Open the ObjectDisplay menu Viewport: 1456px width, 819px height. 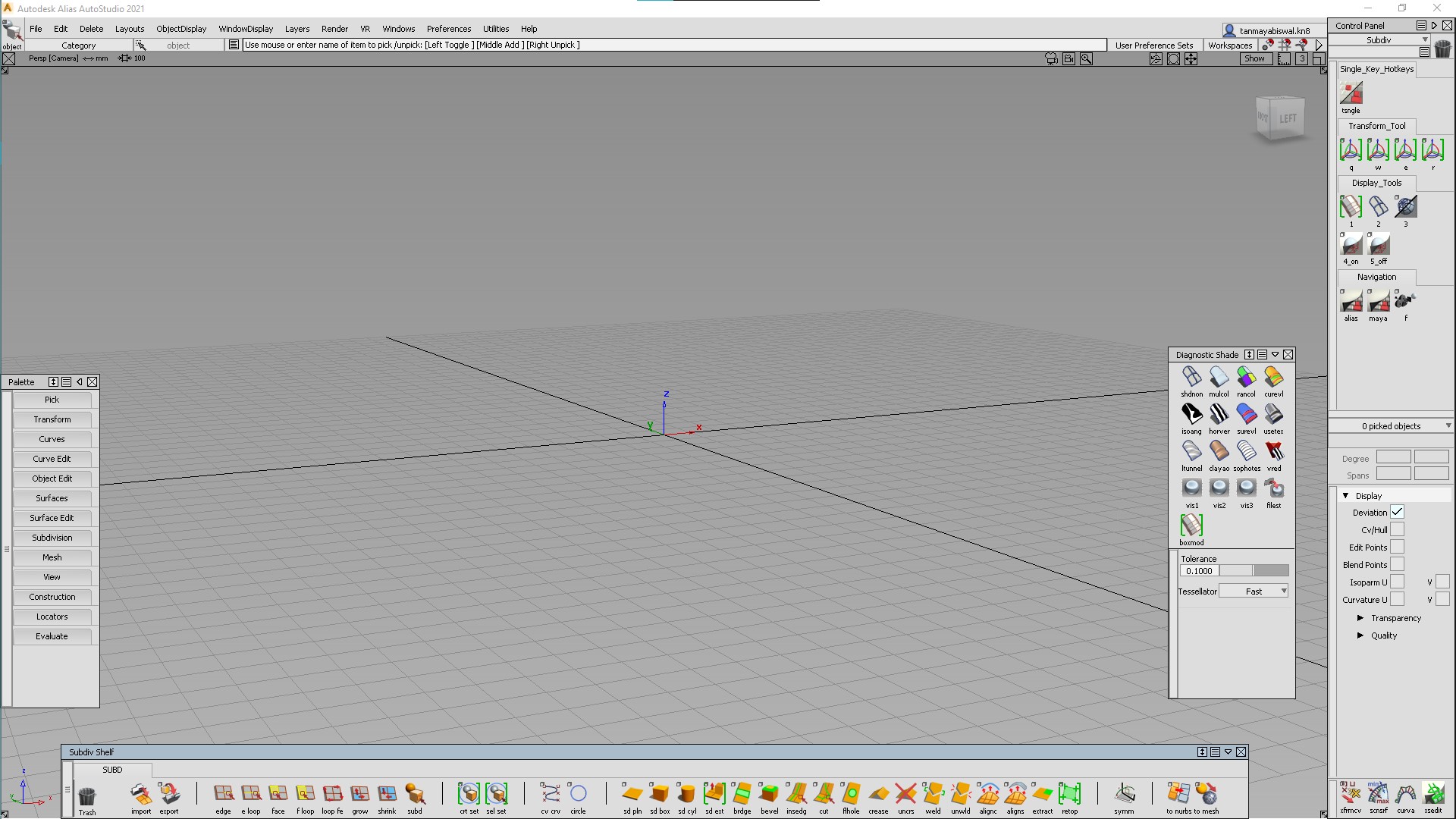coord(180,29)
